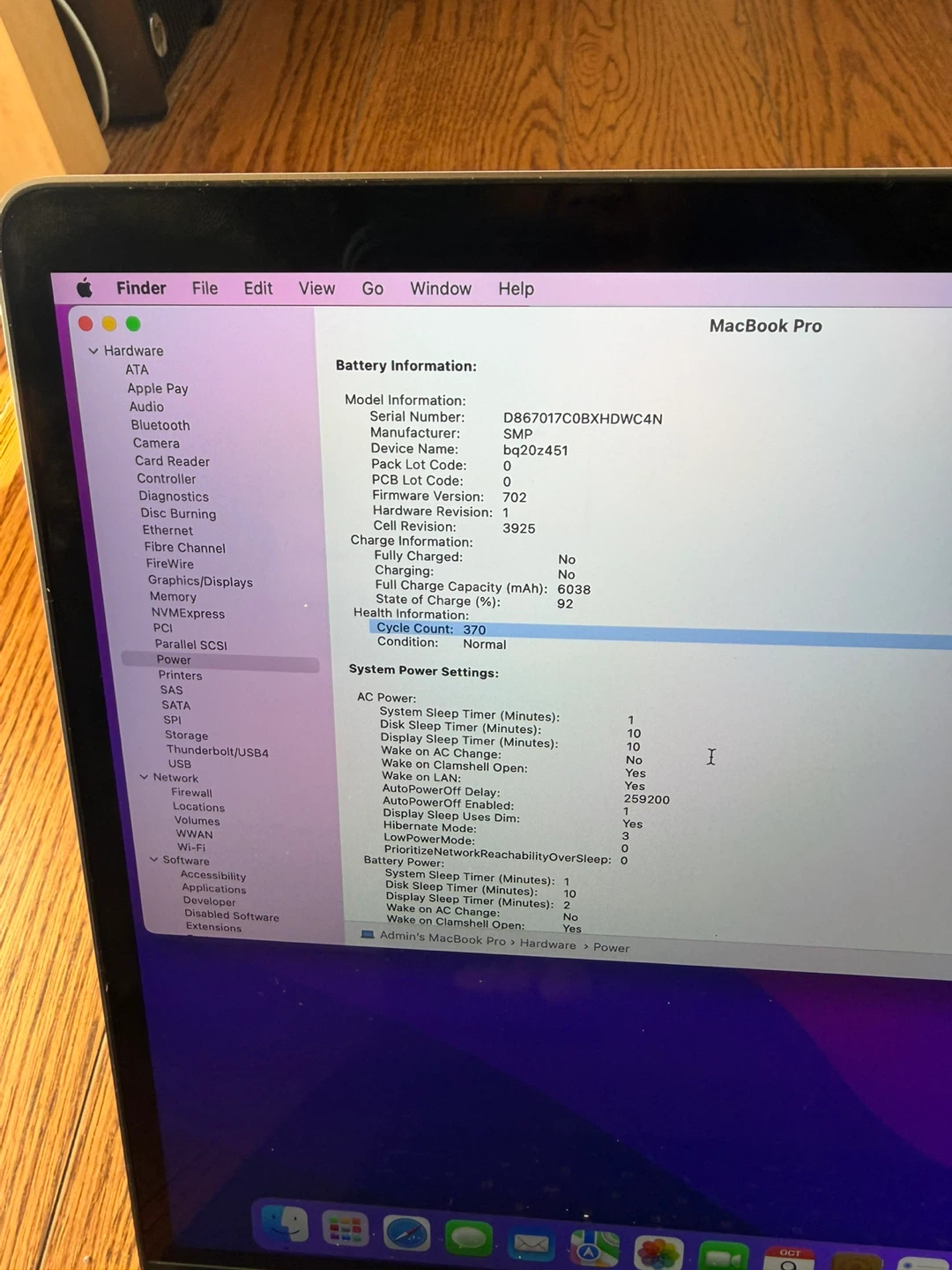Select Card Reader in the sidebar
Image resolution: width=952 pixels, height=1270 pixels.
point(172,461)
